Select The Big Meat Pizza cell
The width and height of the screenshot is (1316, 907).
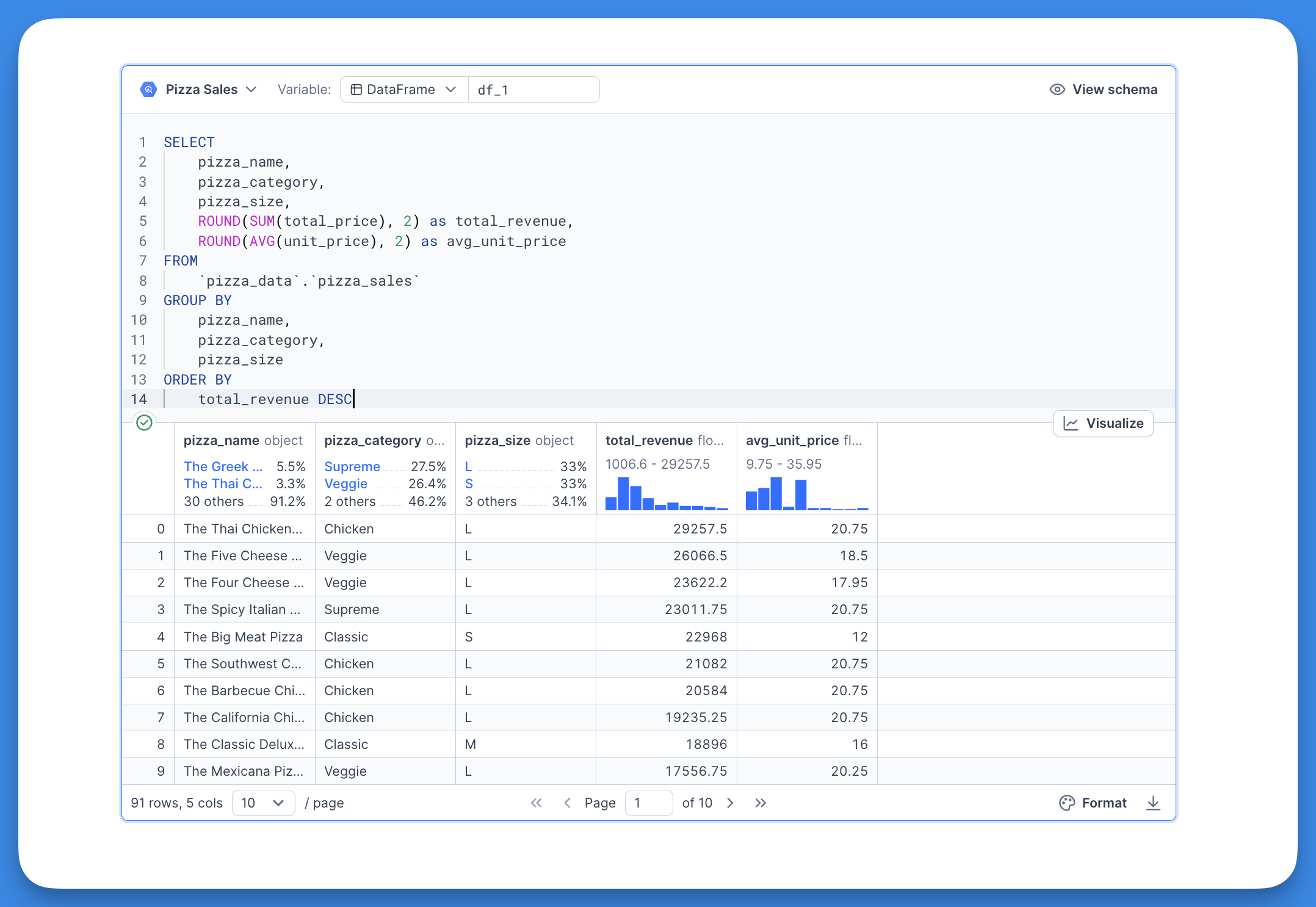click(244, 637)
